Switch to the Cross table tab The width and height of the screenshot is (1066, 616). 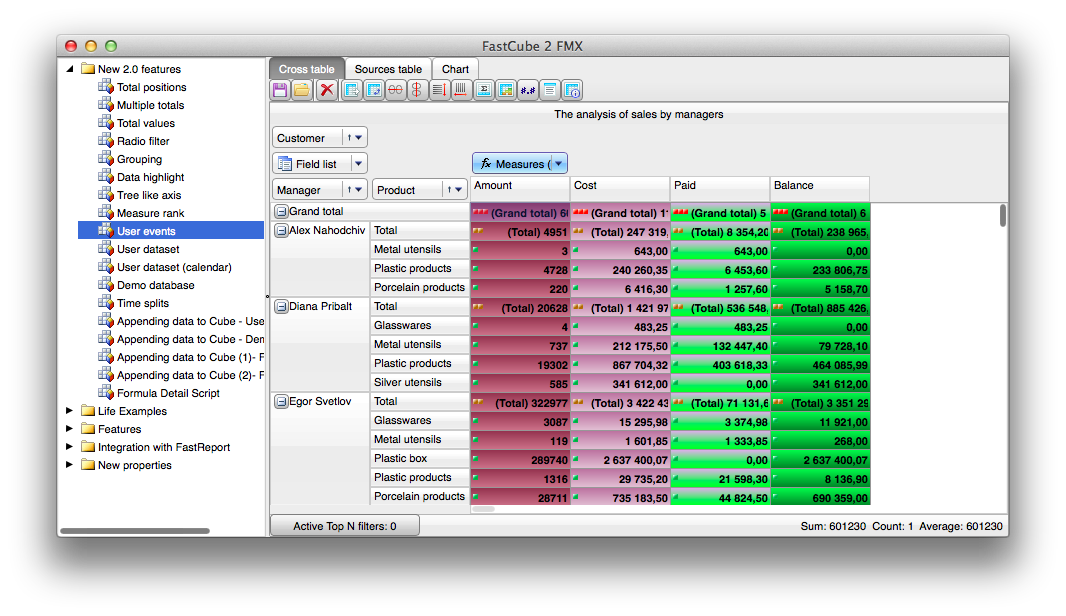(x=307, y=69)
